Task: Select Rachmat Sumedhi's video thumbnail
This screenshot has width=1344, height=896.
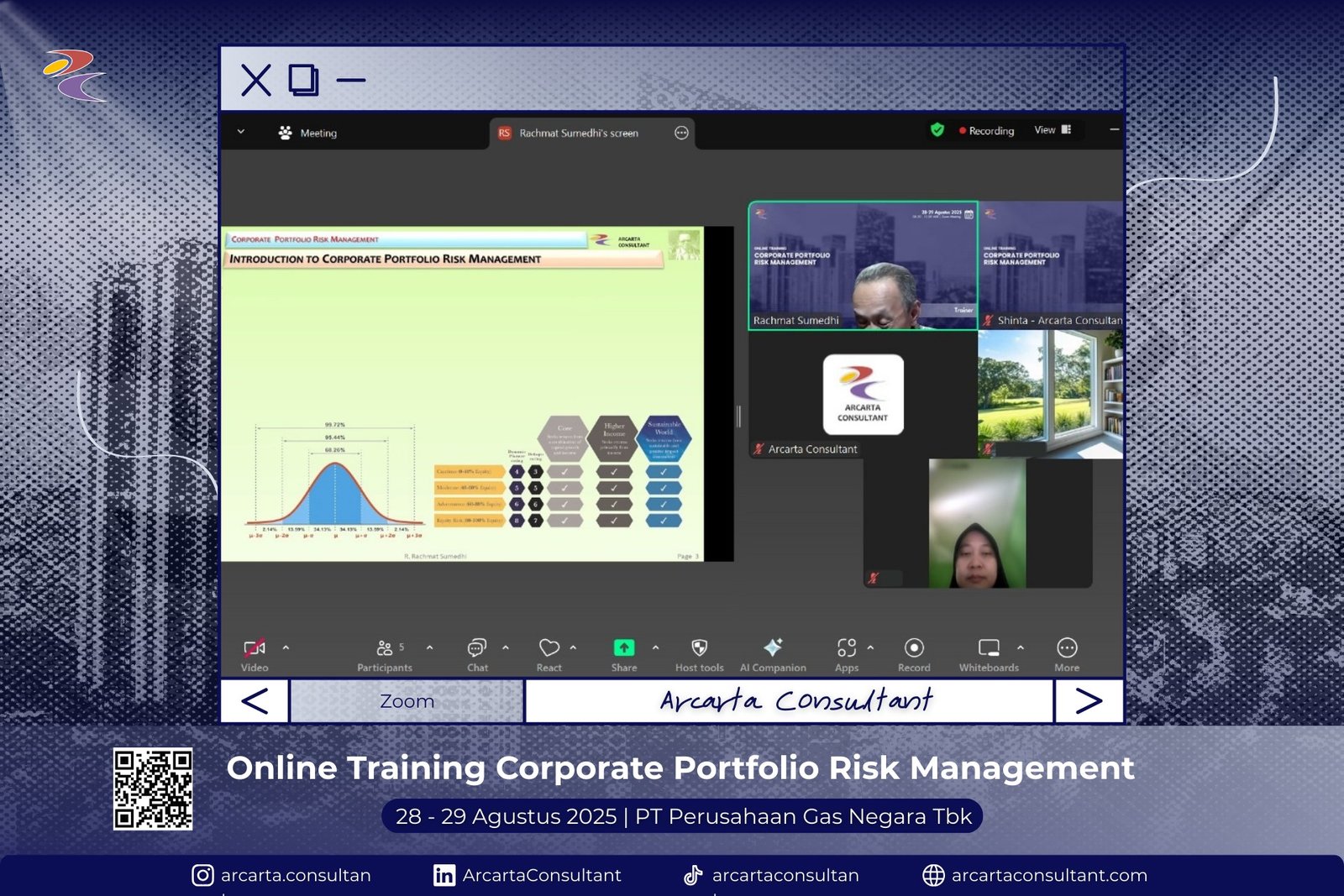Action: pos(863,265)
